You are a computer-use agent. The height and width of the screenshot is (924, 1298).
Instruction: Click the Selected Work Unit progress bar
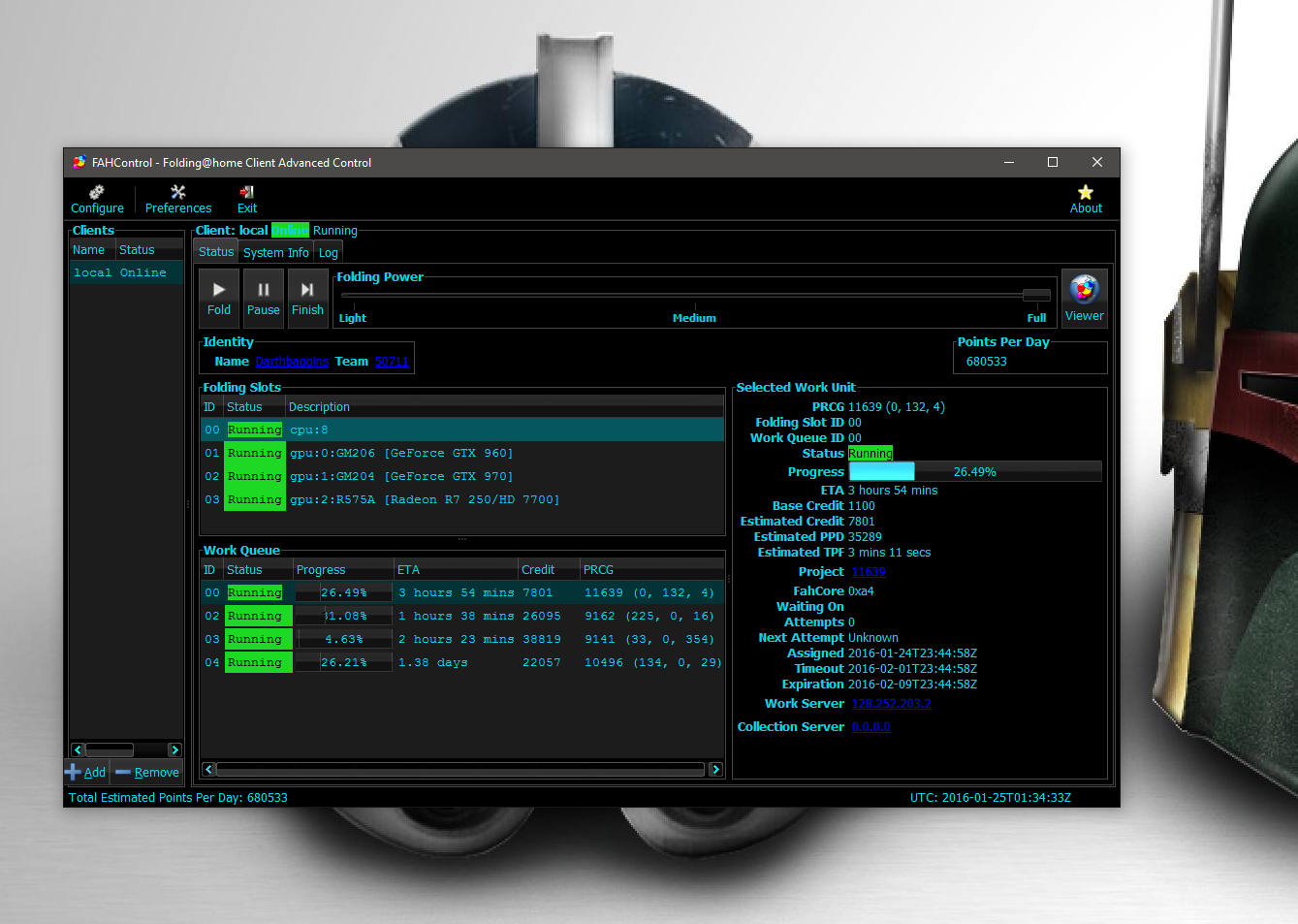(975, 472)
